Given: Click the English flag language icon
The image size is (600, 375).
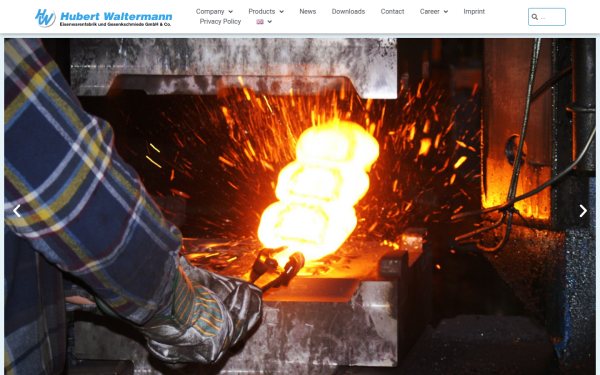Looking at the screenshot, I should pos(260,22).
